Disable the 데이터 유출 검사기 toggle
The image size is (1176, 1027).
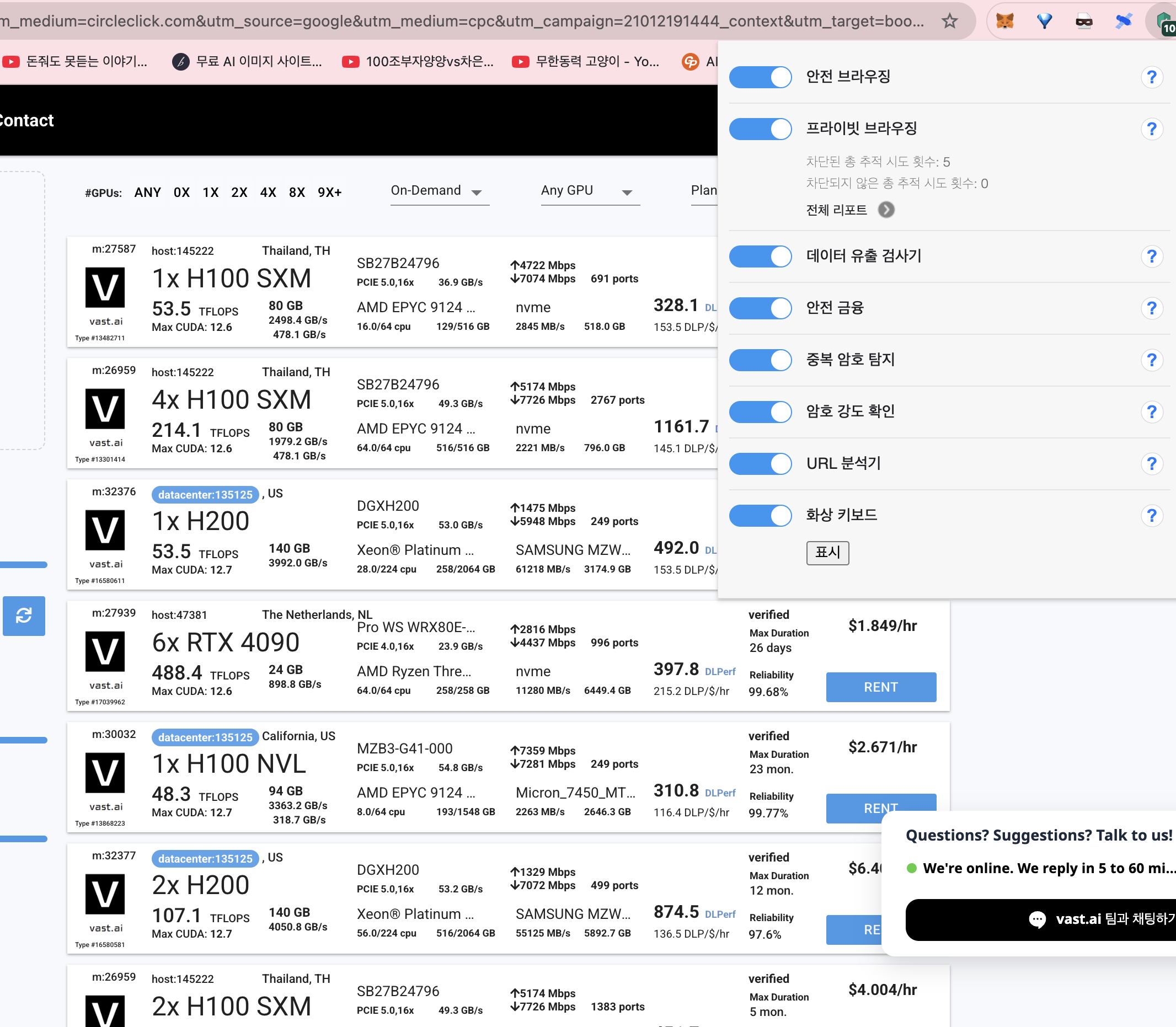pyautogui.click(x=760, y=256)
